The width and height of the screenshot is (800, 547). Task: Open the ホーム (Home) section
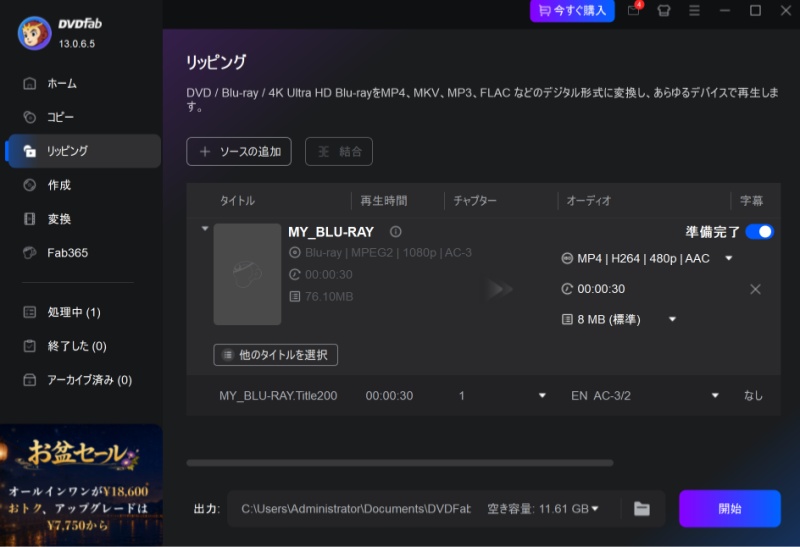[x=84, y=83]
